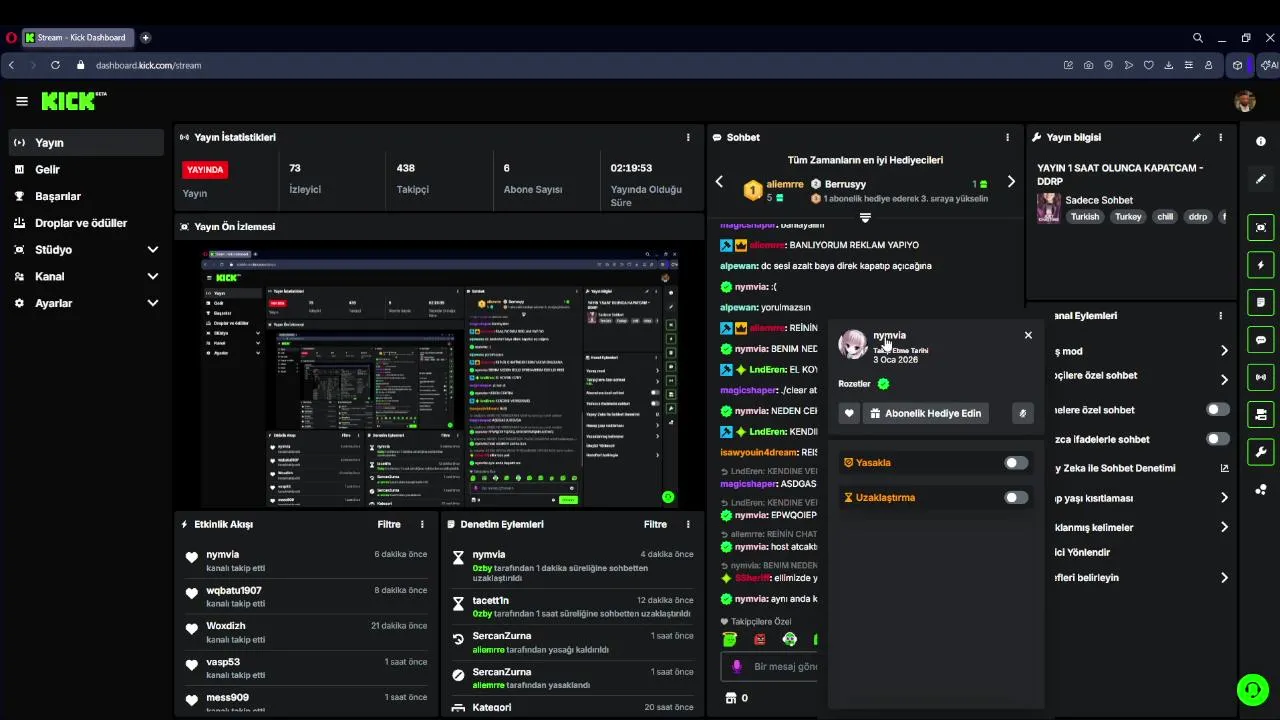This screenshot has width=1280, height=720.
Task: Select the Stream - Kick Dashboard browser tab
Action: click(x=78, y=38)
